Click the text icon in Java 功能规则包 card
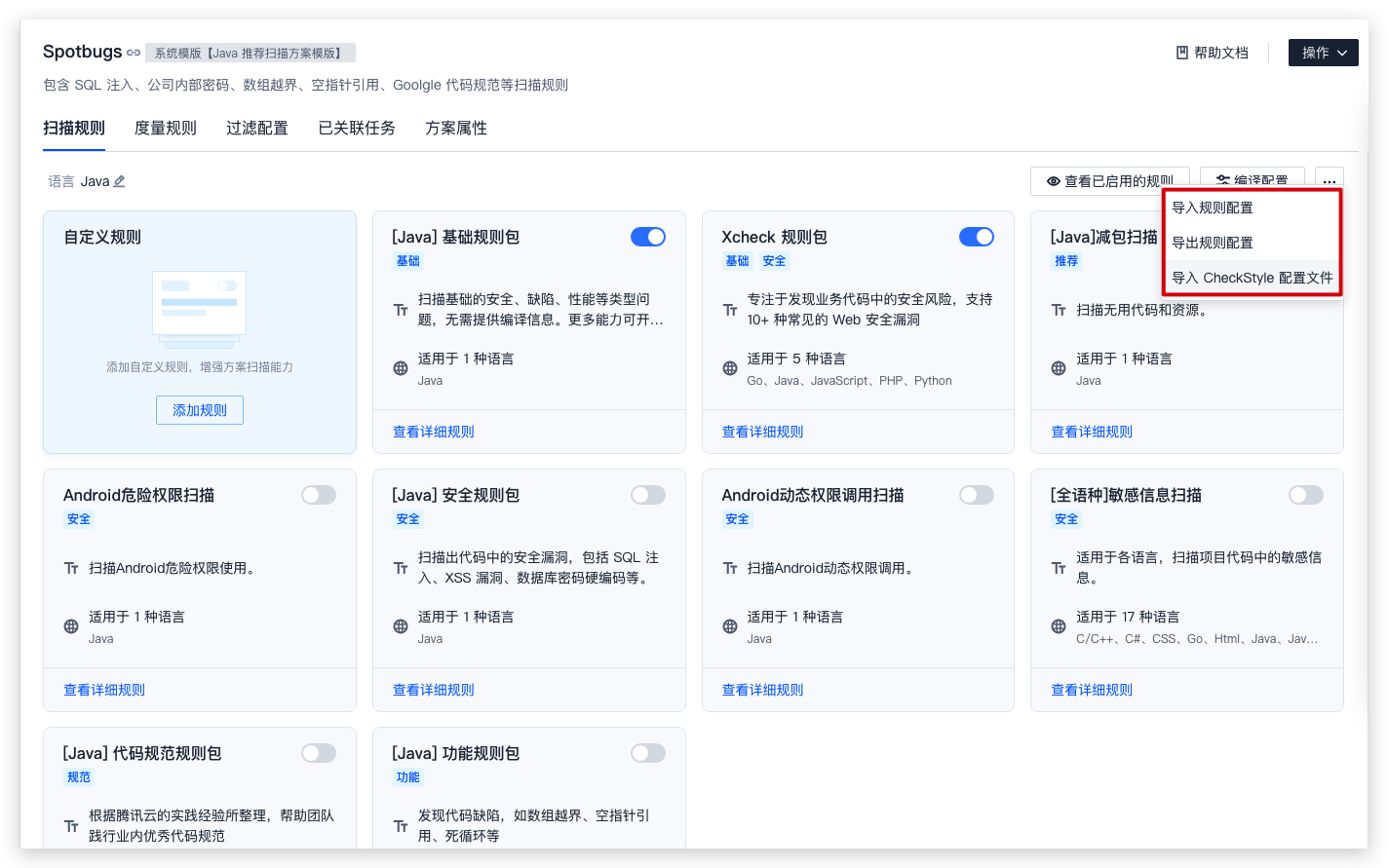This screenshot has width=1388, height=868. point(401,826)
